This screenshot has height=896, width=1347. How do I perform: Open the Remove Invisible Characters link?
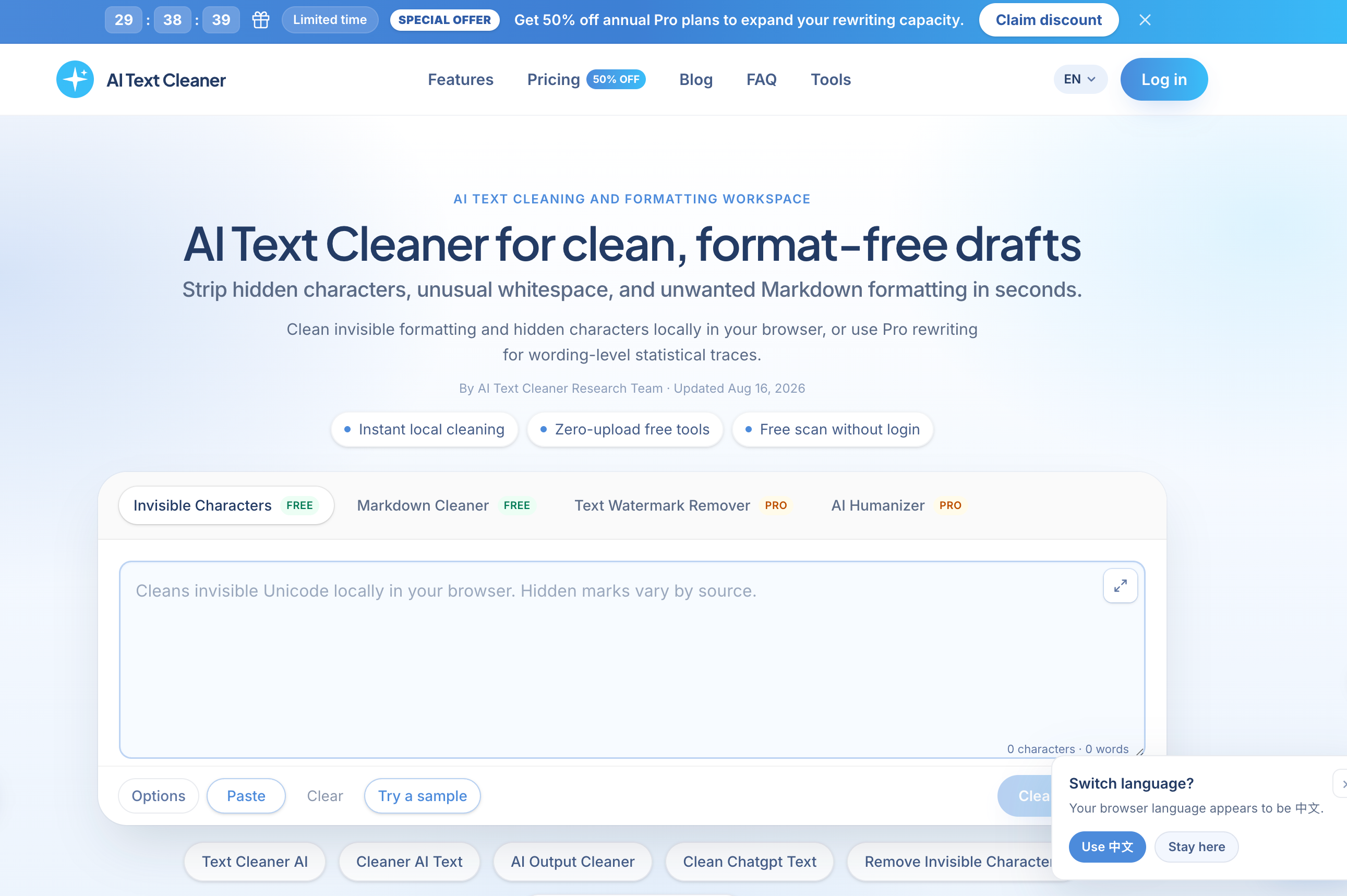click(x=950, y=861)
